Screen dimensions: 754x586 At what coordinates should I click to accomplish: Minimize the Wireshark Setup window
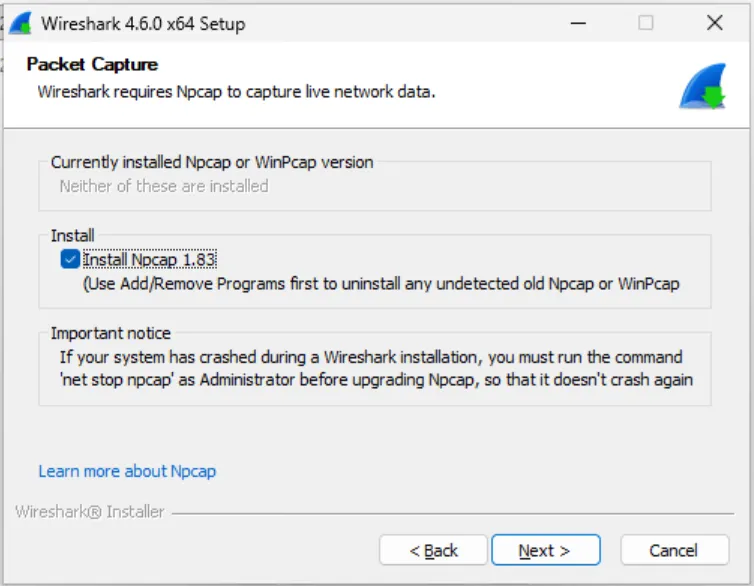pyautogui.click(x=578, y=23)
